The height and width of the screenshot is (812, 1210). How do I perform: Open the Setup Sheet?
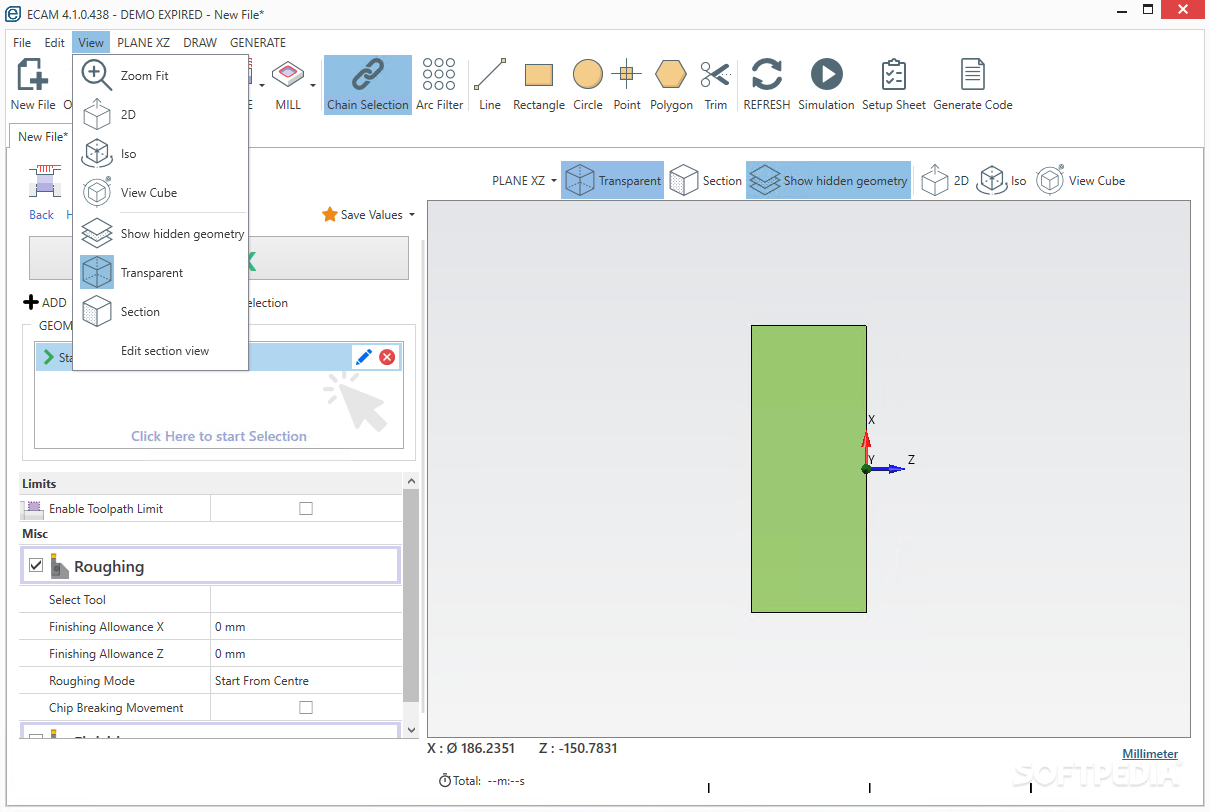point(894,84)
